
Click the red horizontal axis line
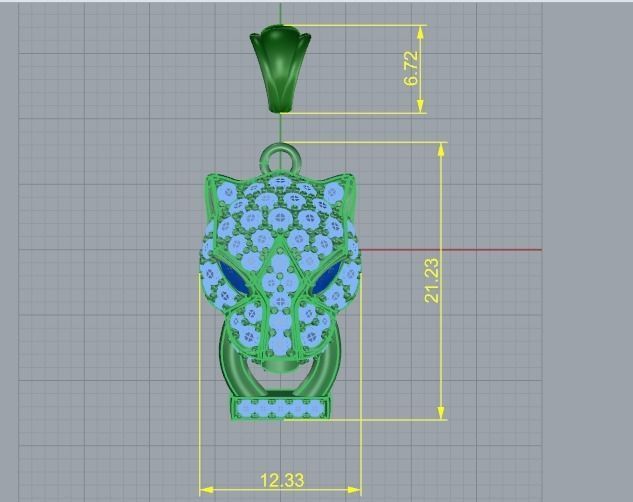click(451, 250)
